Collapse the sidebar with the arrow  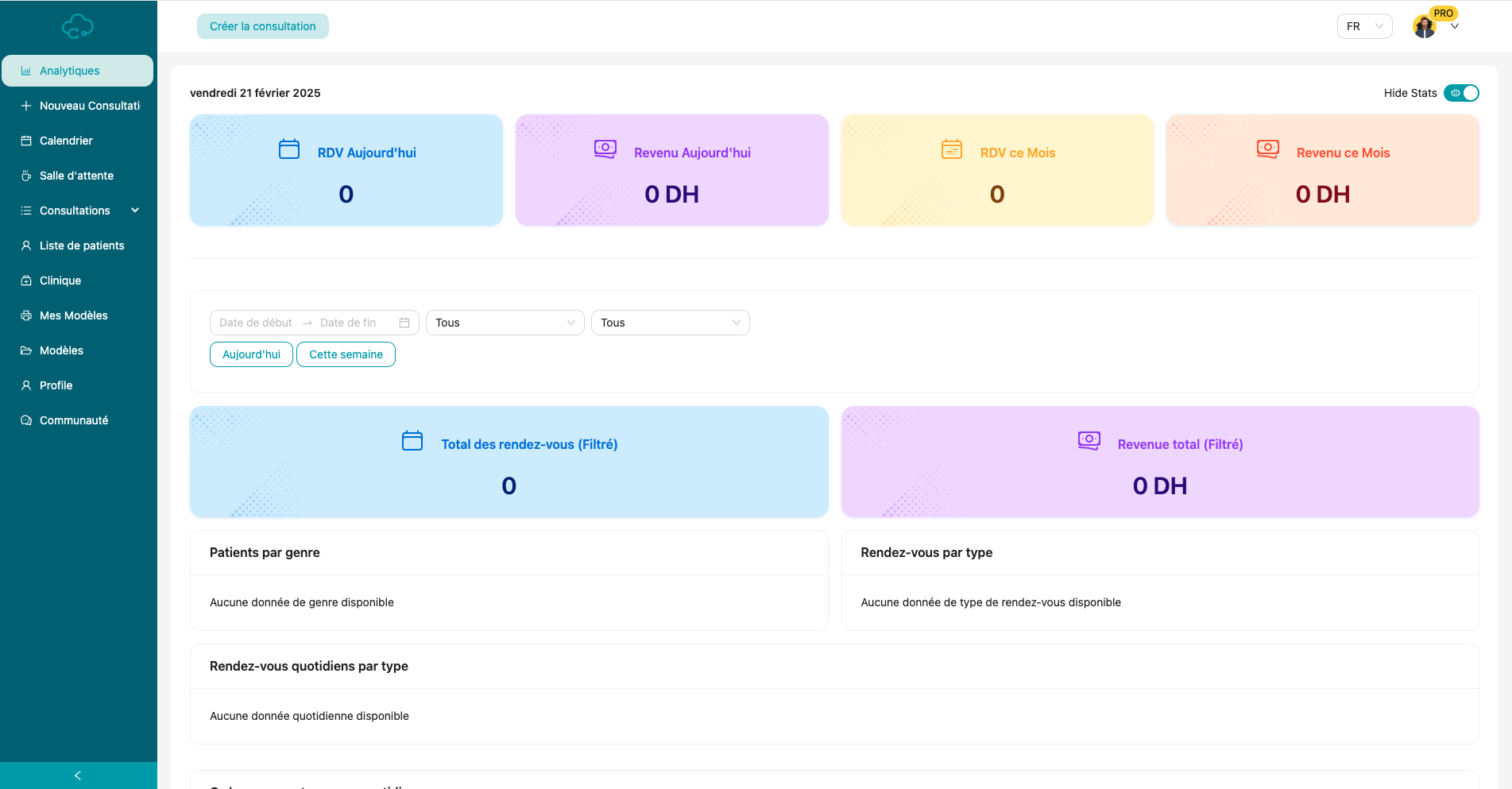pos(78,775)
